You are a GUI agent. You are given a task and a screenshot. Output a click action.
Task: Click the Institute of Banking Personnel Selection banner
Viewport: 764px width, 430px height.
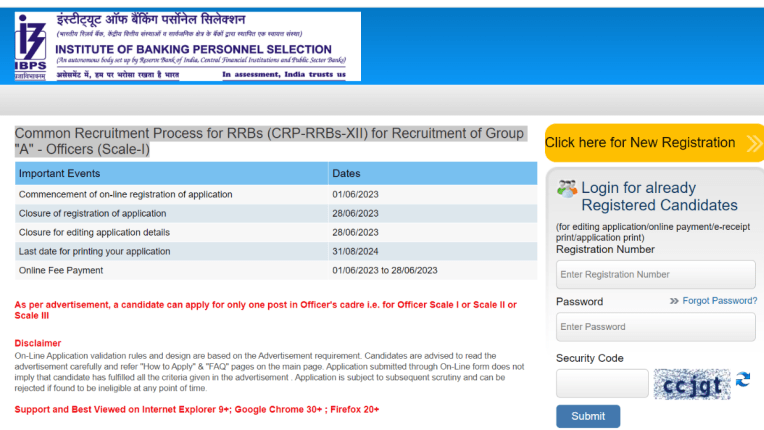coord(188,47)
